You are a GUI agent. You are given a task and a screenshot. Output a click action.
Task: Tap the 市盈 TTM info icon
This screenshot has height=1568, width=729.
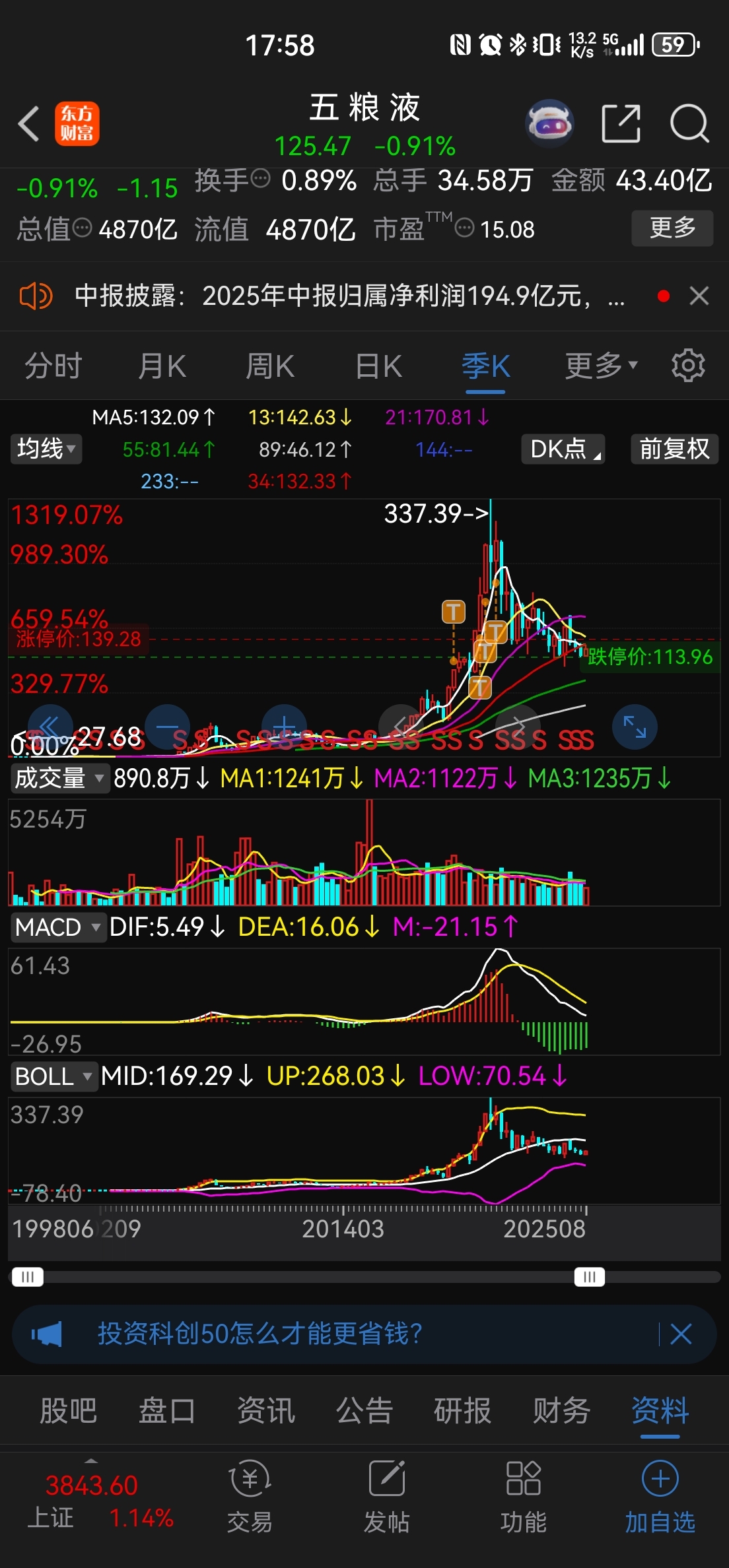click(465, 228)
